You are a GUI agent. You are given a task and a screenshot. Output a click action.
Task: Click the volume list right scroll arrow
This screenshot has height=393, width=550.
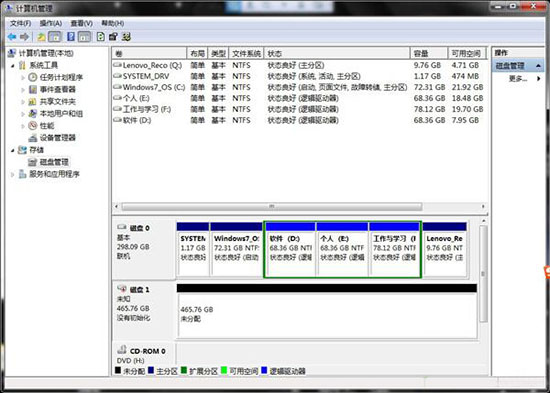point(483,206)
